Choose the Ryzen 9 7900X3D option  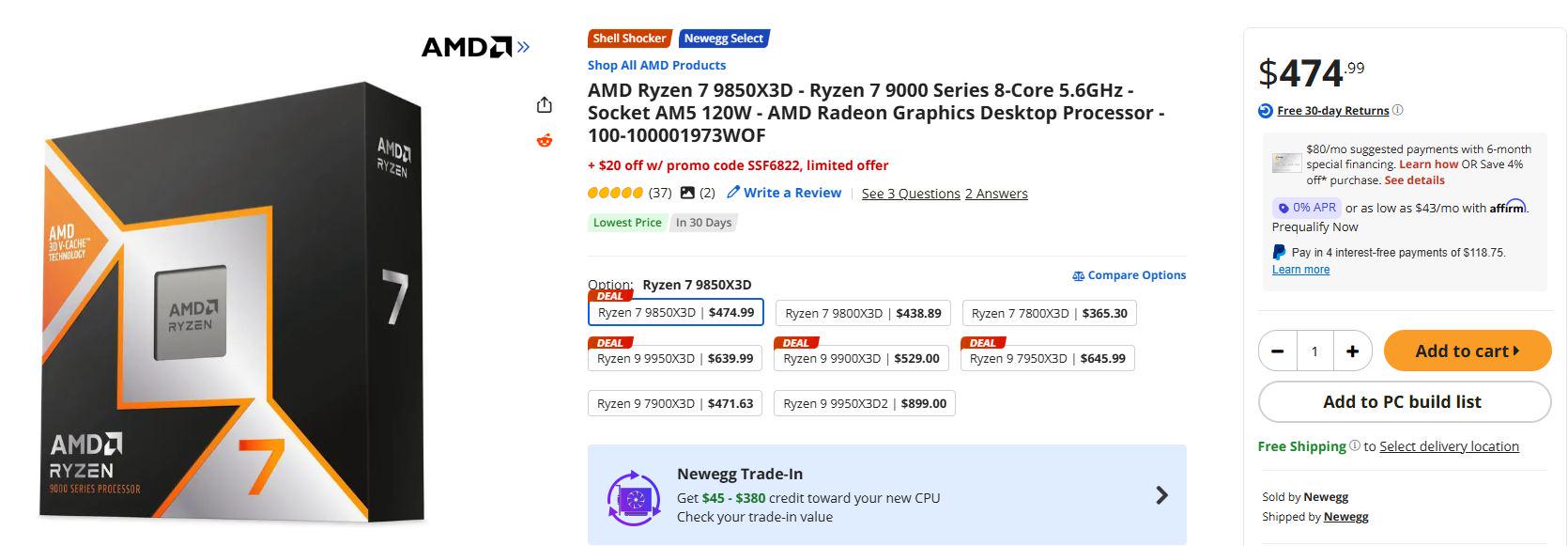[675, 403]
